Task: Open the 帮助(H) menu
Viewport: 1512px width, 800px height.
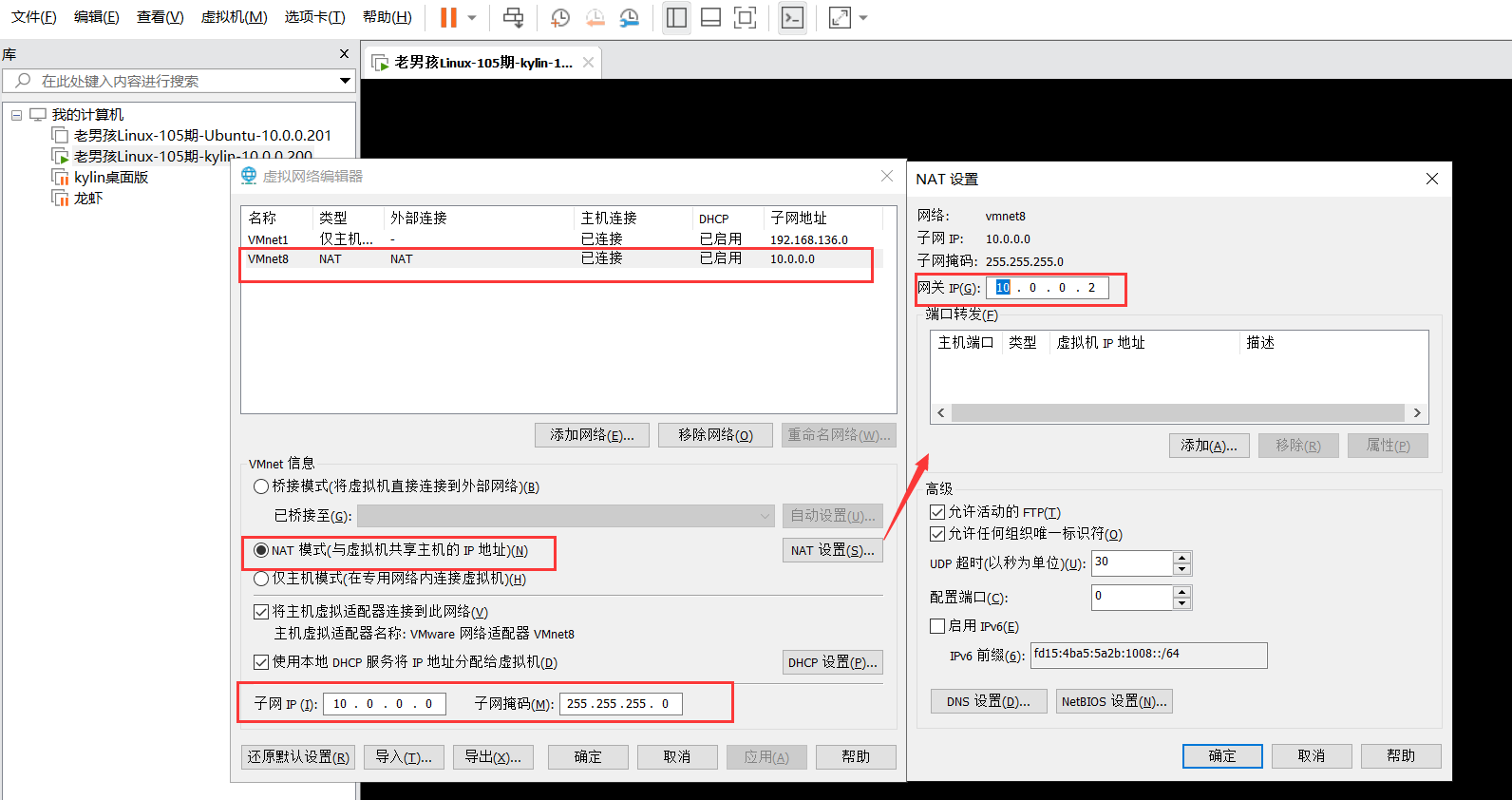Action: [x=387, y=17]
